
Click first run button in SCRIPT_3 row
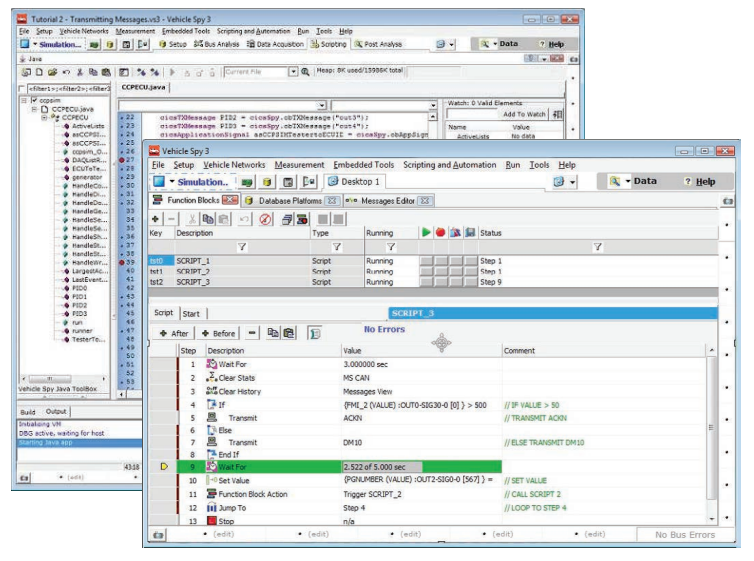(426, 282)
